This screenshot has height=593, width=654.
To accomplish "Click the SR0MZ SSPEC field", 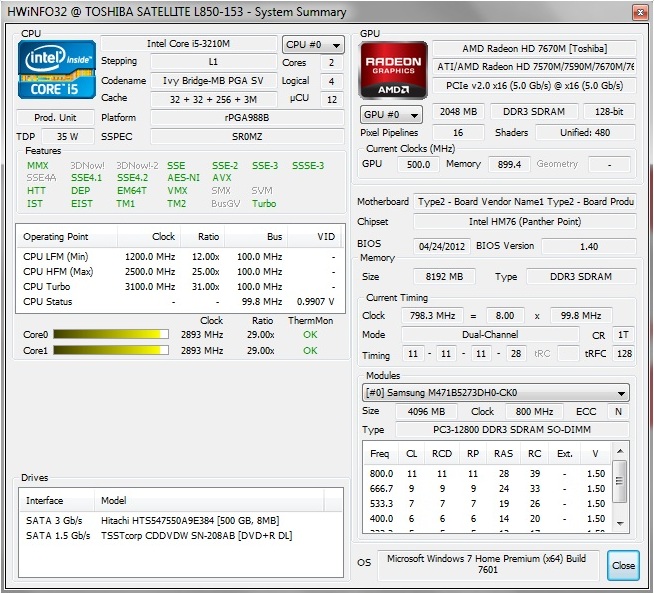I will click(x=247, y=136).
